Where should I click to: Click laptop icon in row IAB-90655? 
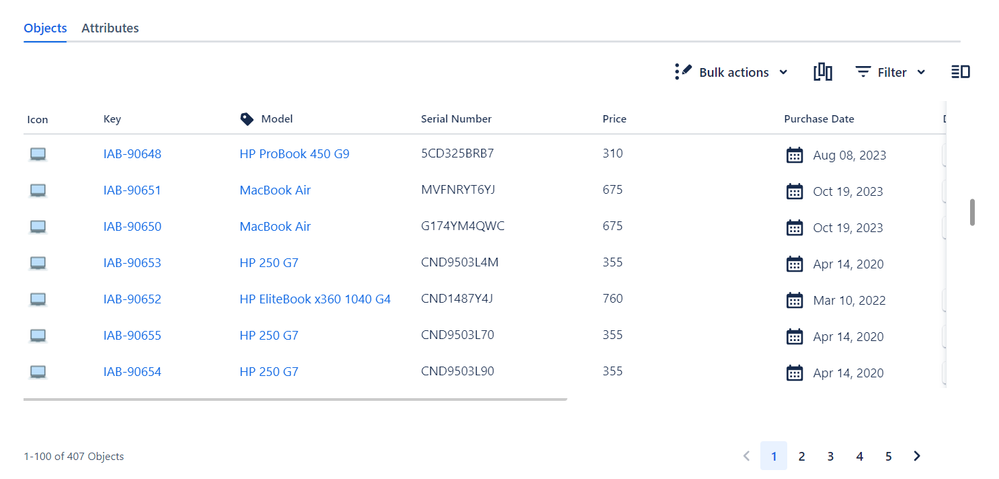click(x=38, y=336)
